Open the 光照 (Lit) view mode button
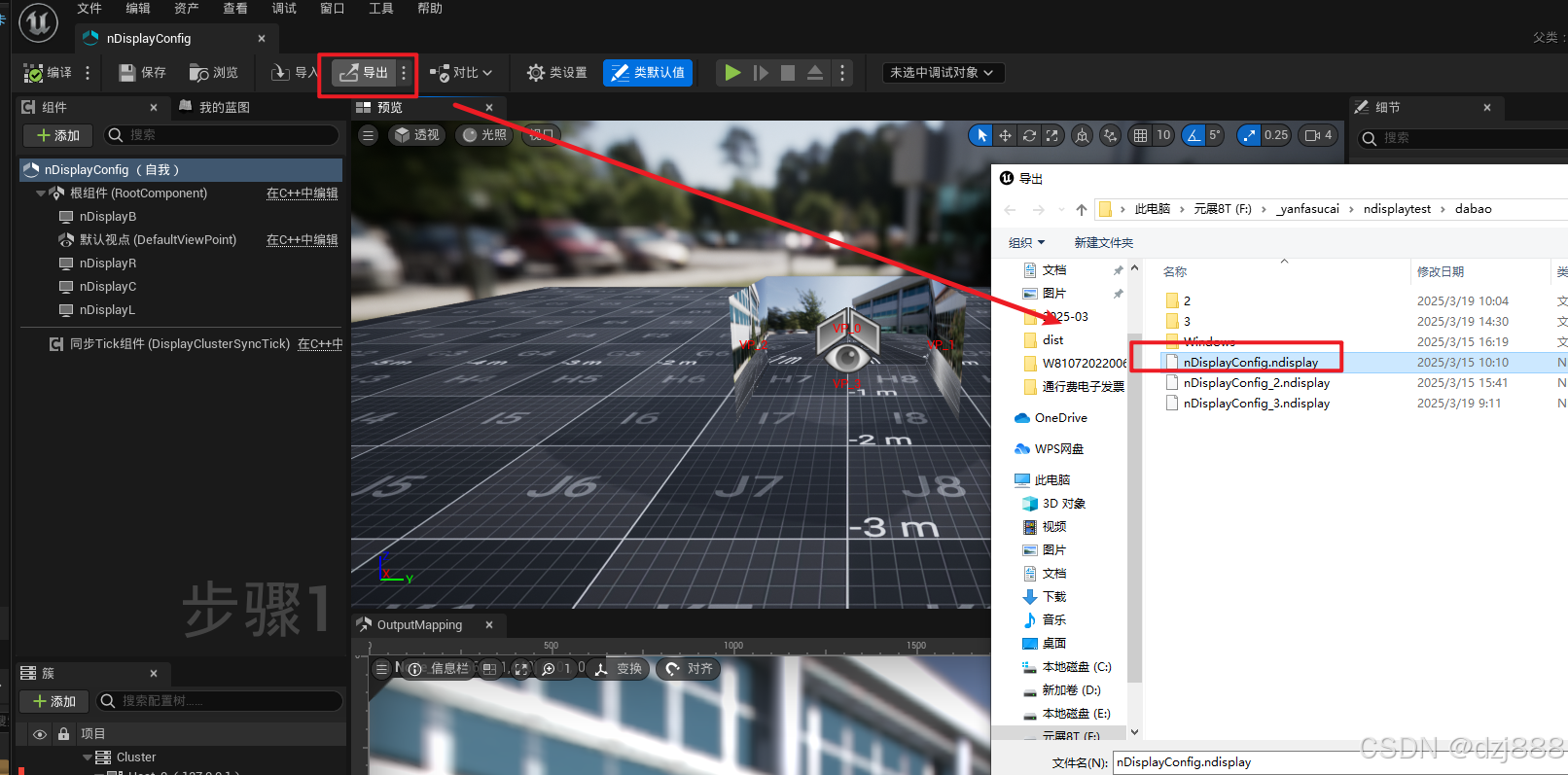 484,135
